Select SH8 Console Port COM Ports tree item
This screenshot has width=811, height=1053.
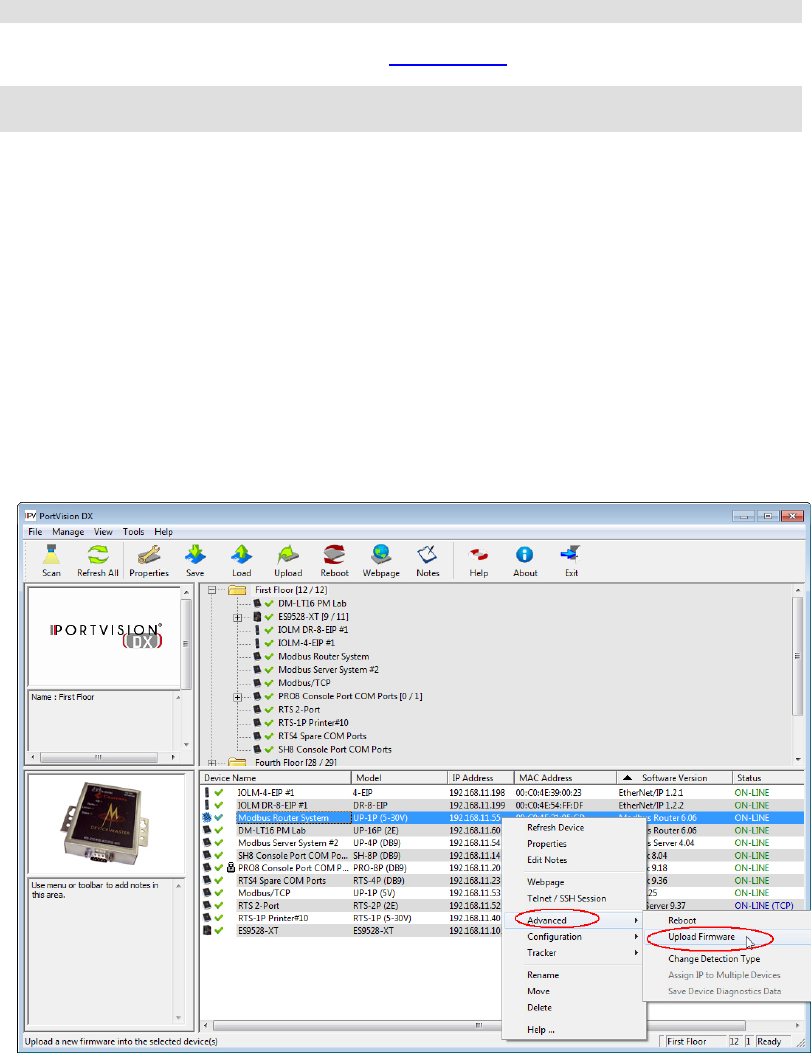334,749
